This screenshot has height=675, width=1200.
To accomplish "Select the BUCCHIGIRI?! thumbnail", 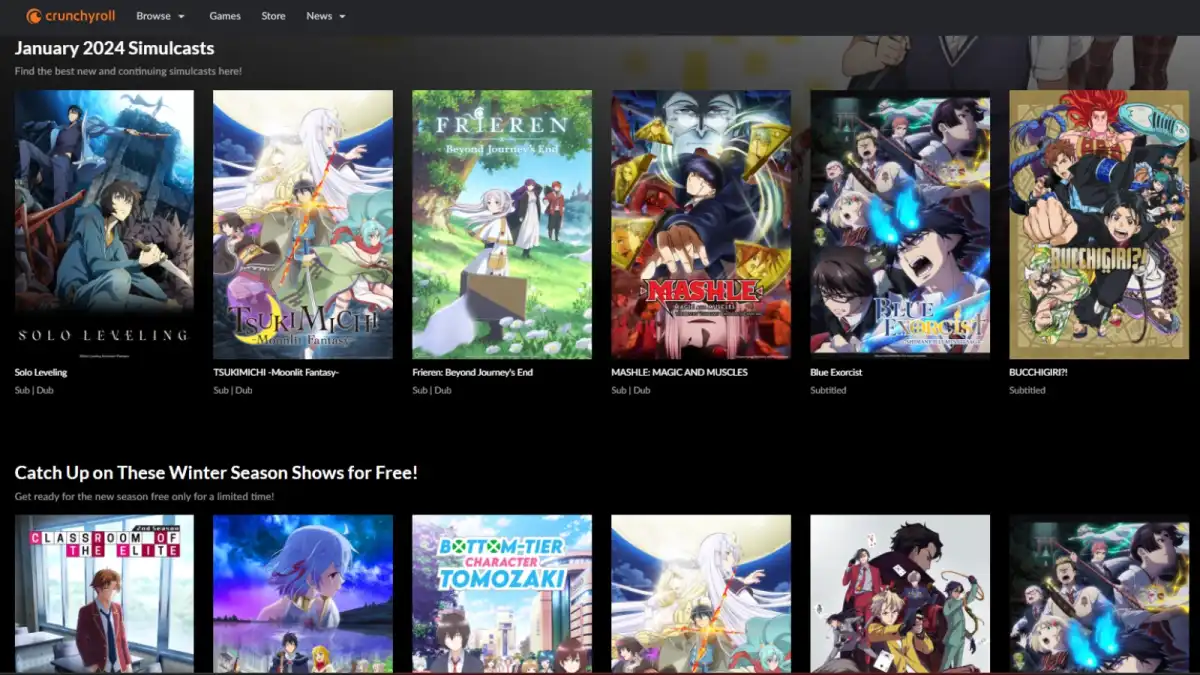I will coord(1098,223).
